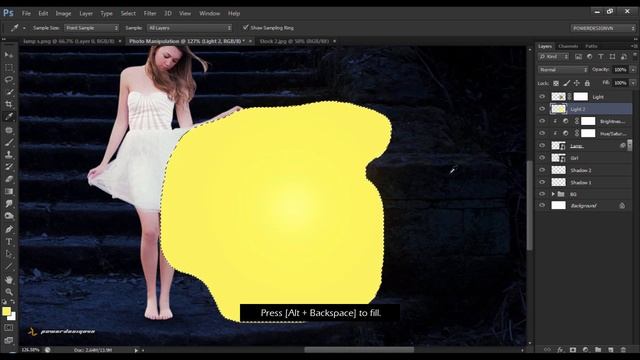Lock image pixels brush icon

567,83
